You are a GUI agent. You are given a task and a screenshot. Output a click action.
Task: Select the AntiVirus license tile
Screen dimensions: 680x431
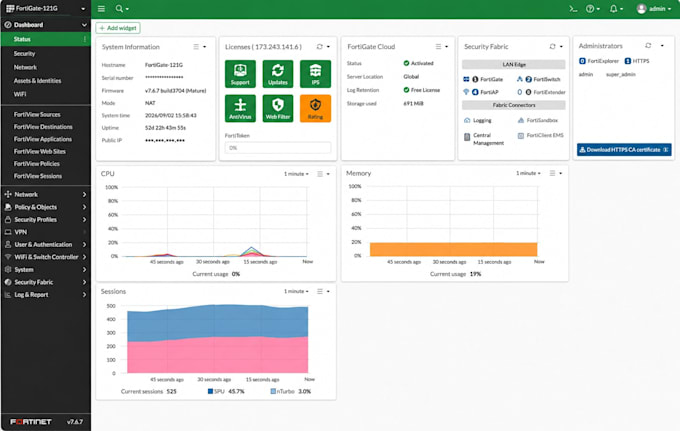(240, 108)
